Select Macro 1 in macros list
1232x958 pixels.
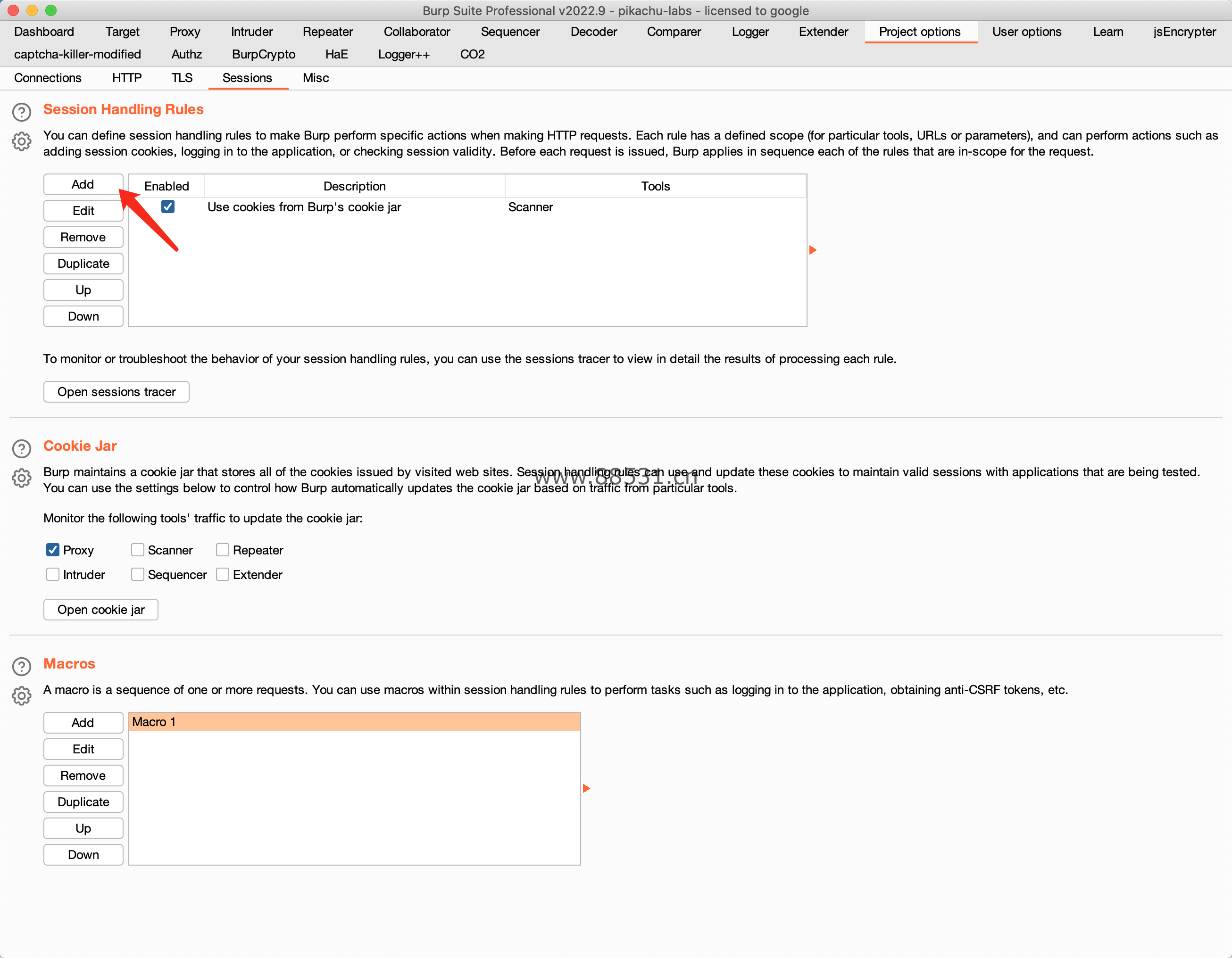[x=355, y=722]
